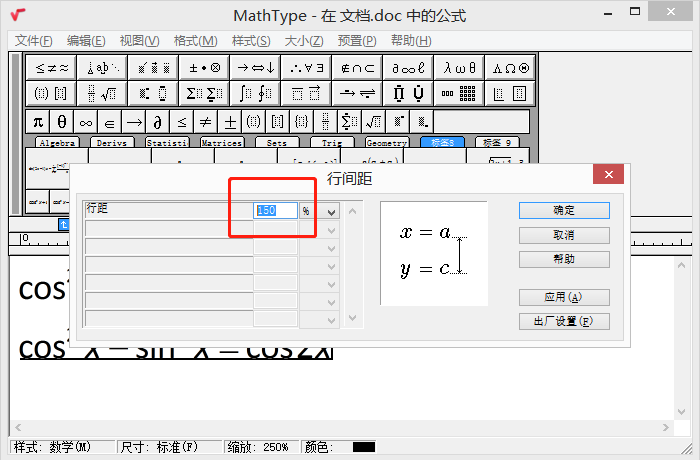Open the % unit dropdown for 行距
700x460 pixels.
[x=331, y=211]
